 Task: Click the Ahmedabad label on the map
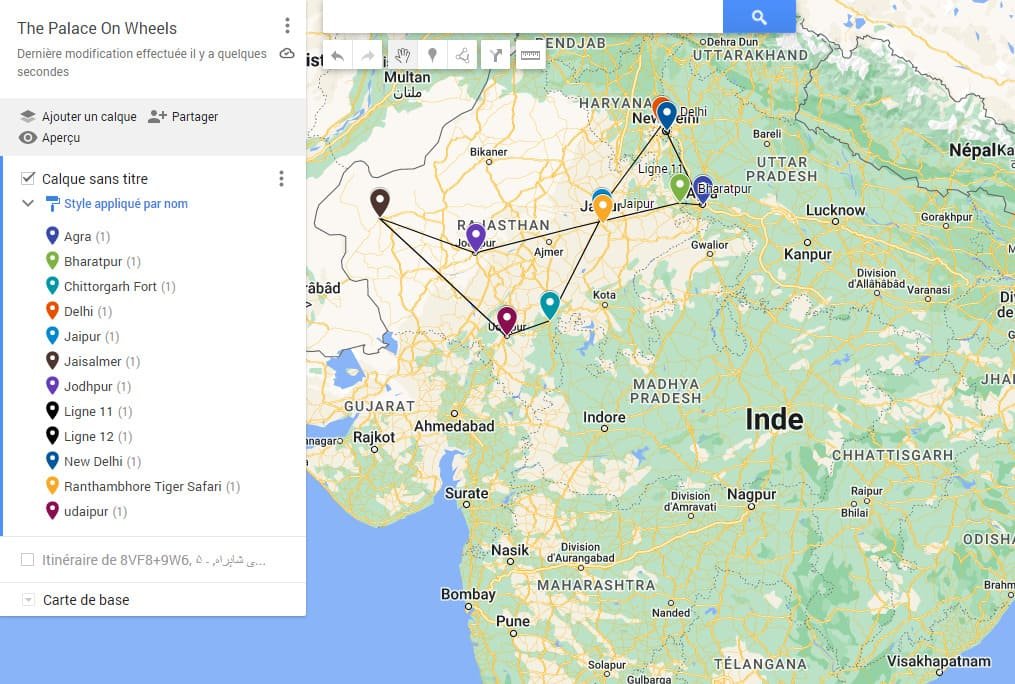454,426
